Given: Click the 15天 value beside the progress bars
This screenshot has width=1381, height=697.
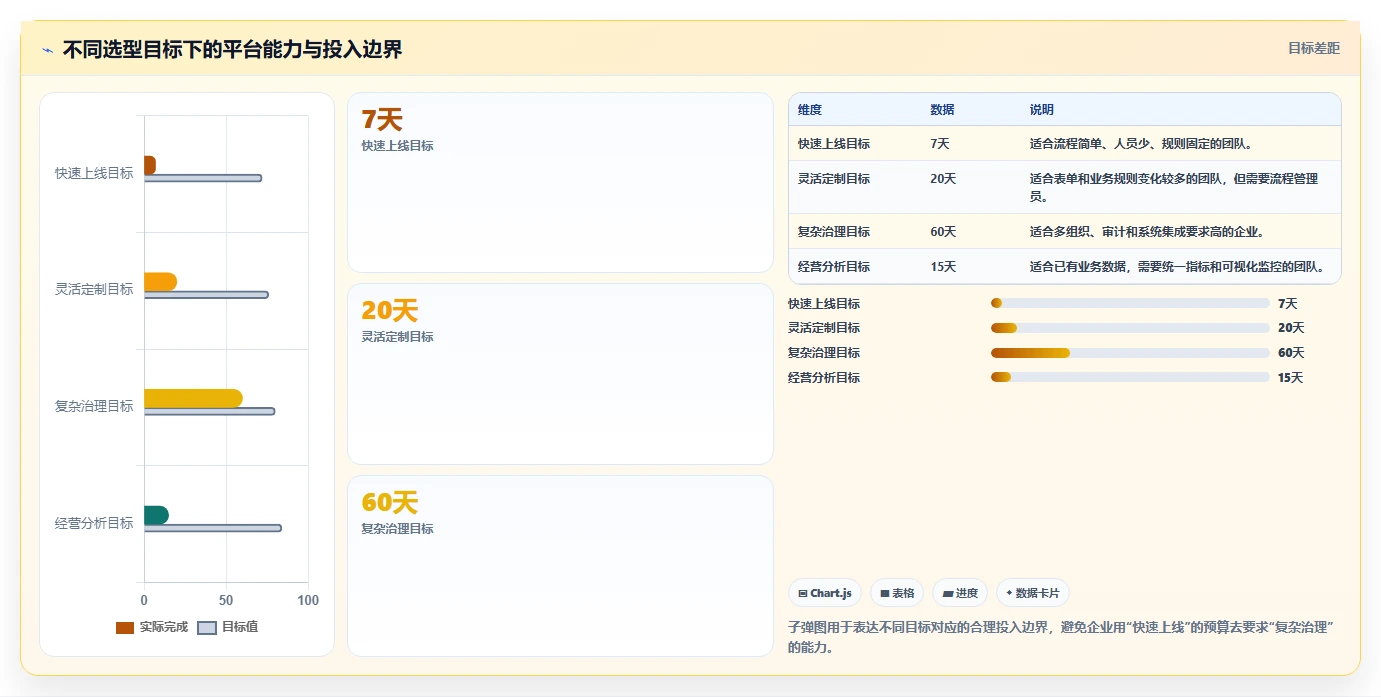Looking at the screenshot, I should (x=1291, y=377).
